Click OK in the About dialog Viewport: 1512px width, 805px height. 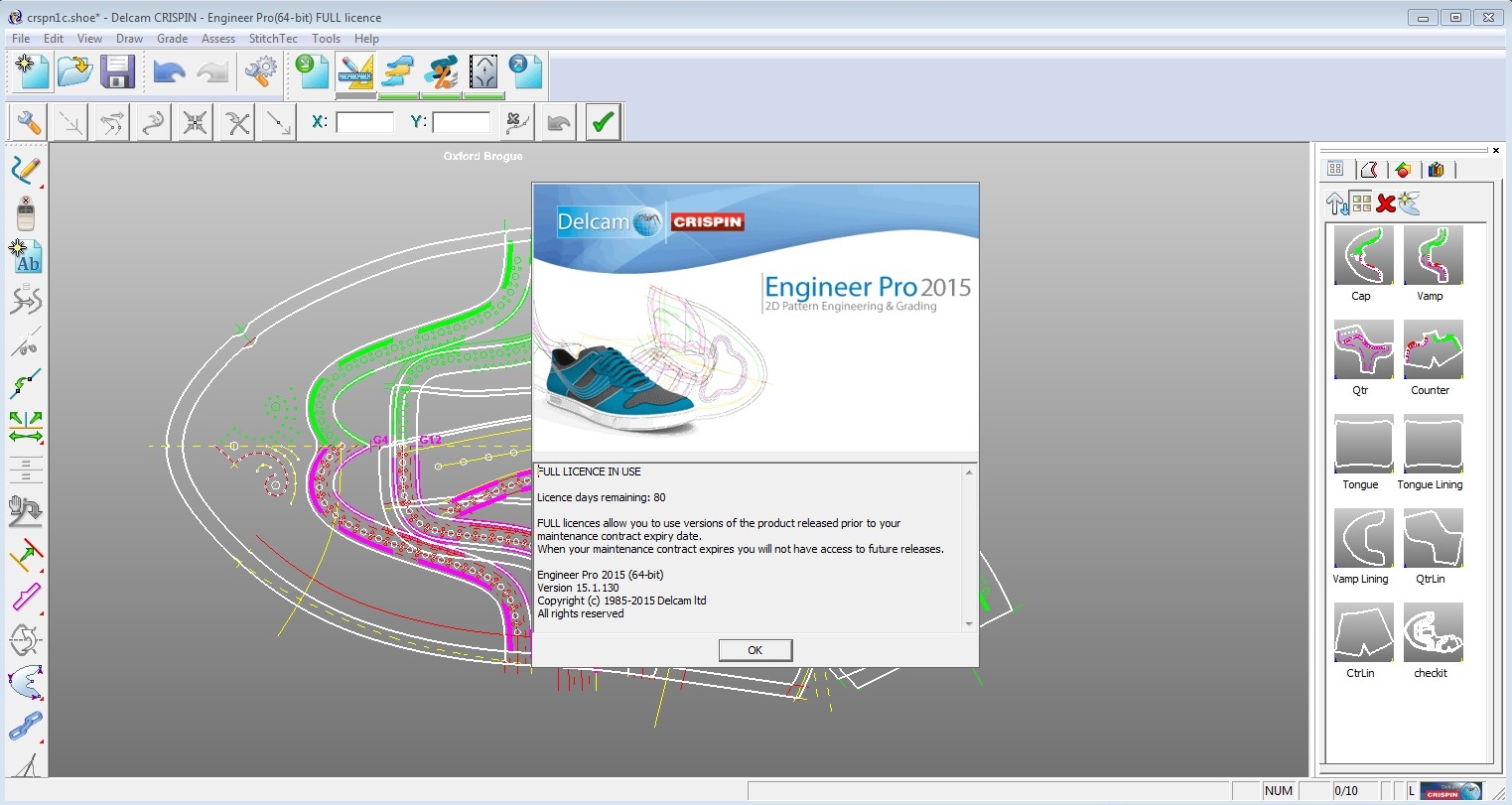pyautogui.click(x=756, y=650)
